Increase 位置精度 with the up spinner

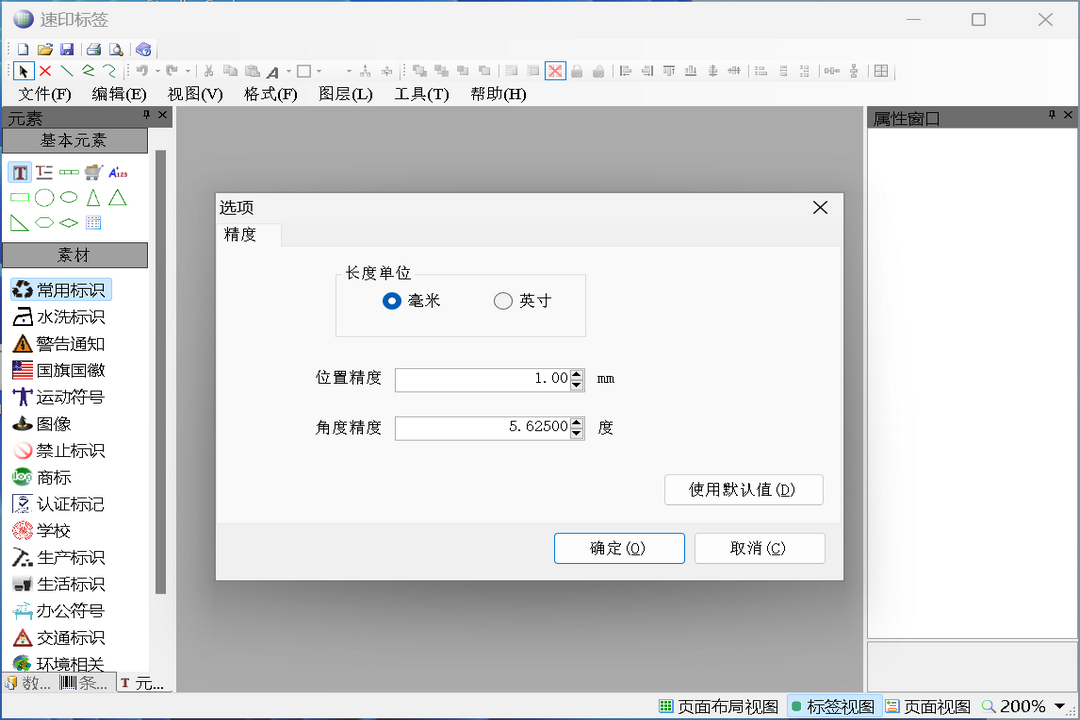coord(577,375)
